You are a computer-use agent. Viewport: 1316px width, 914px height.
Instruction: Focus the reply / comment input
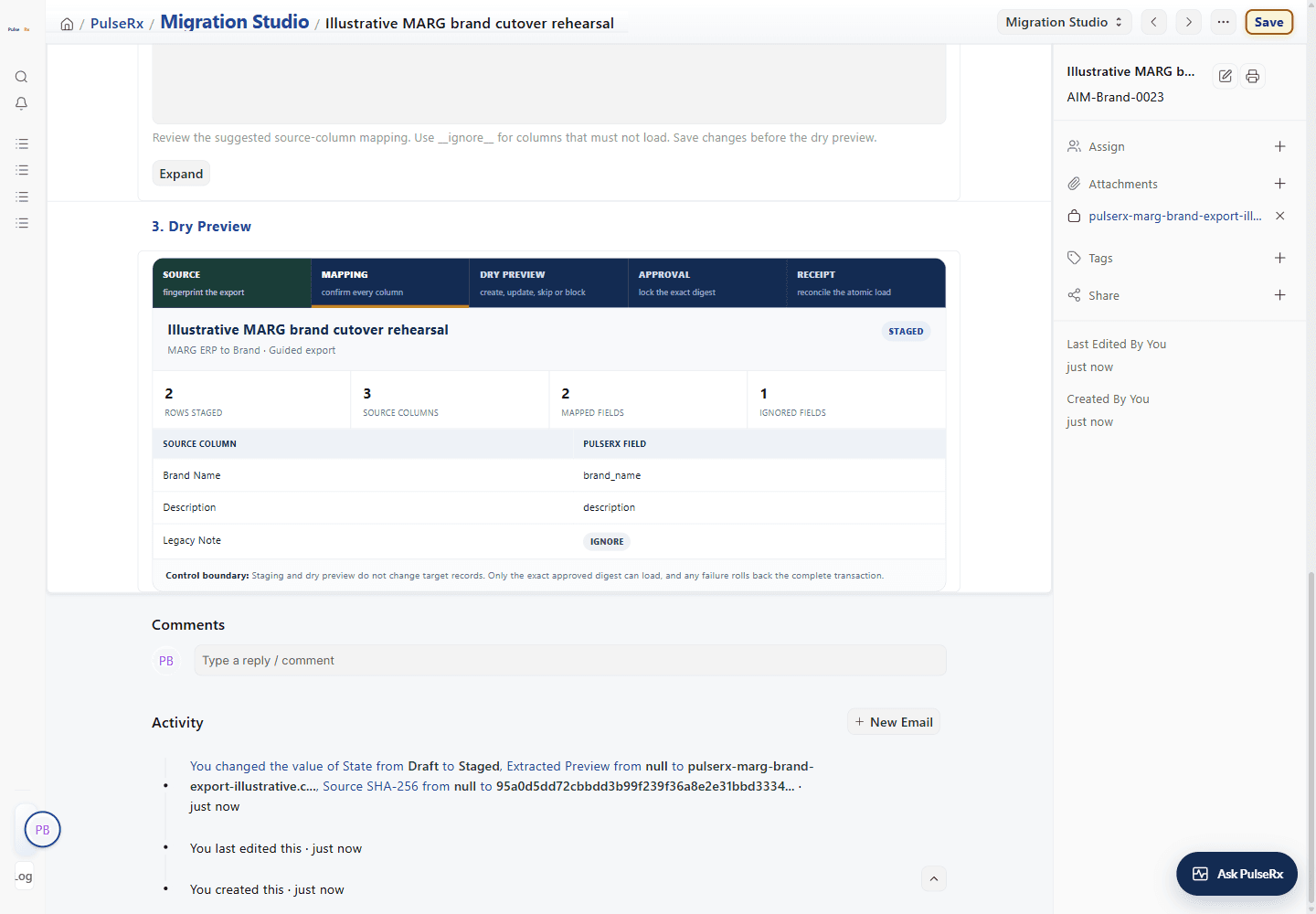pyautogui.click(x=569, y=661)
